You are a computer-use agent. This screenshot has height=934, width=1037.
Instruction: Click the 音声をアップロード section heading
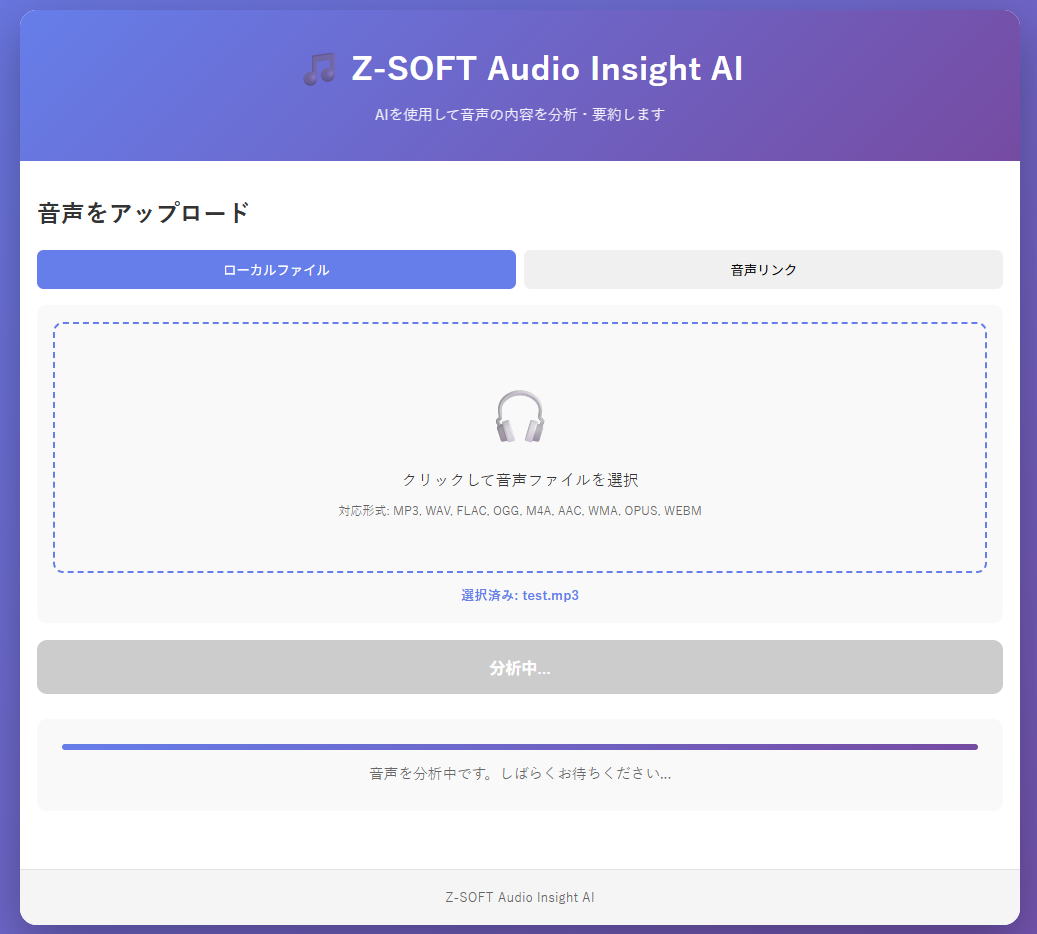click(143, 213)
